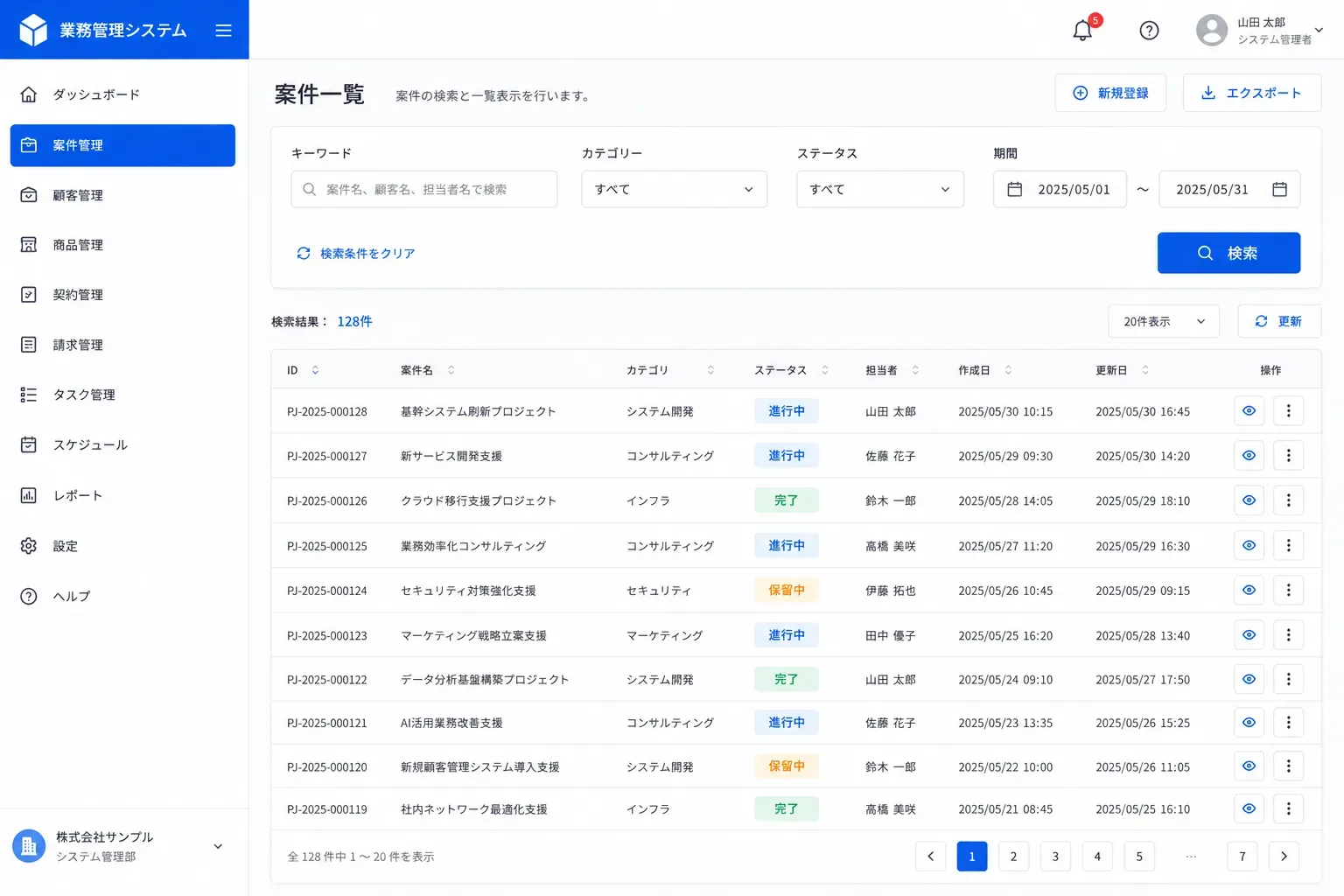Viewport: 1344px width, 896px height.
Task: Click the エクスポート button
Action: 1251,93
